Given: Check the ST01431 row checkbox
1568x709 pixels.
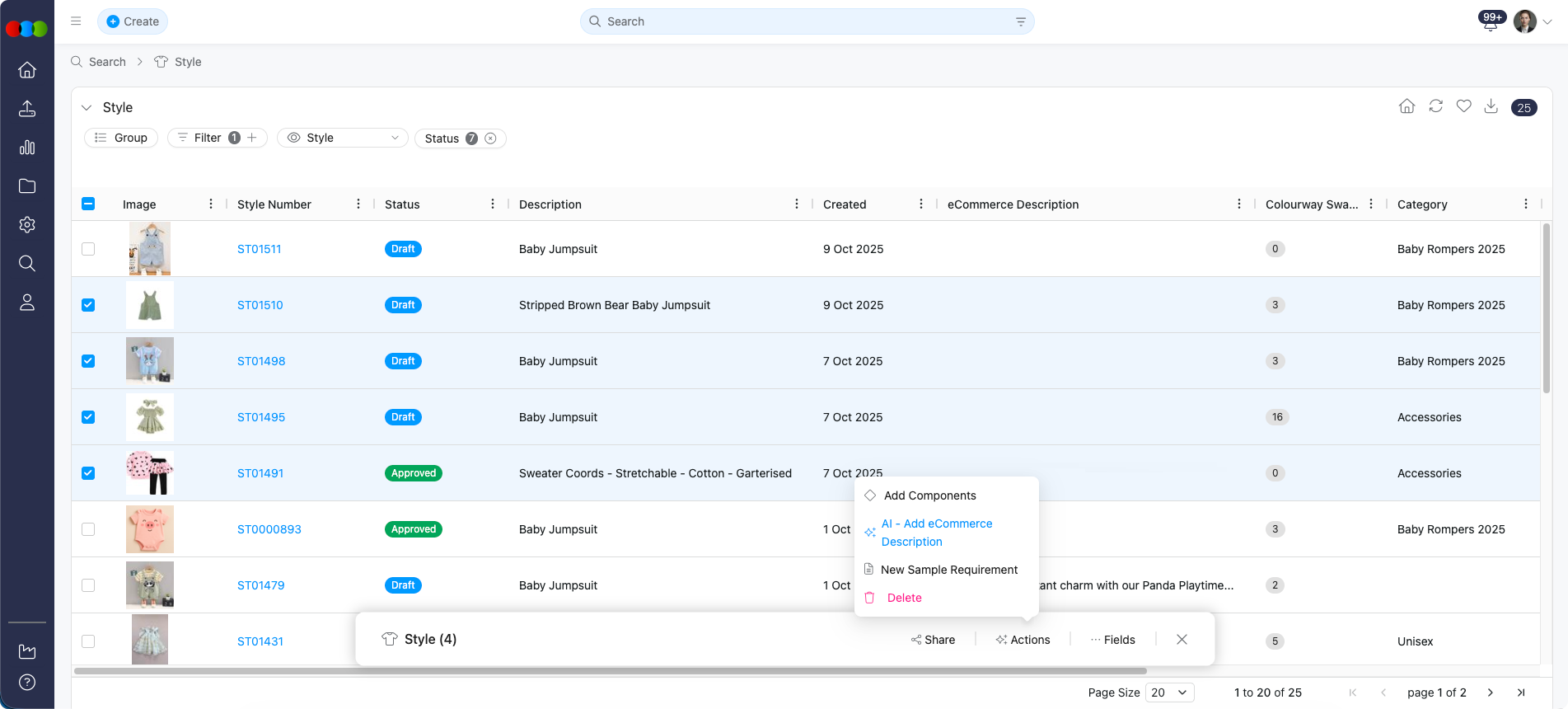Looking at the screenshot, I should pos(88,641).
